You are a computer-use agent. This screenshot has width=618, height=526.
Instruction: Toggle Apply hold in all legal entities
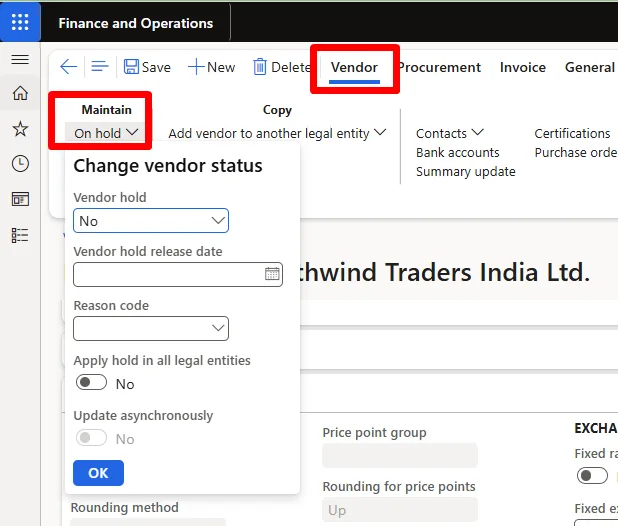tap(91, 382)
